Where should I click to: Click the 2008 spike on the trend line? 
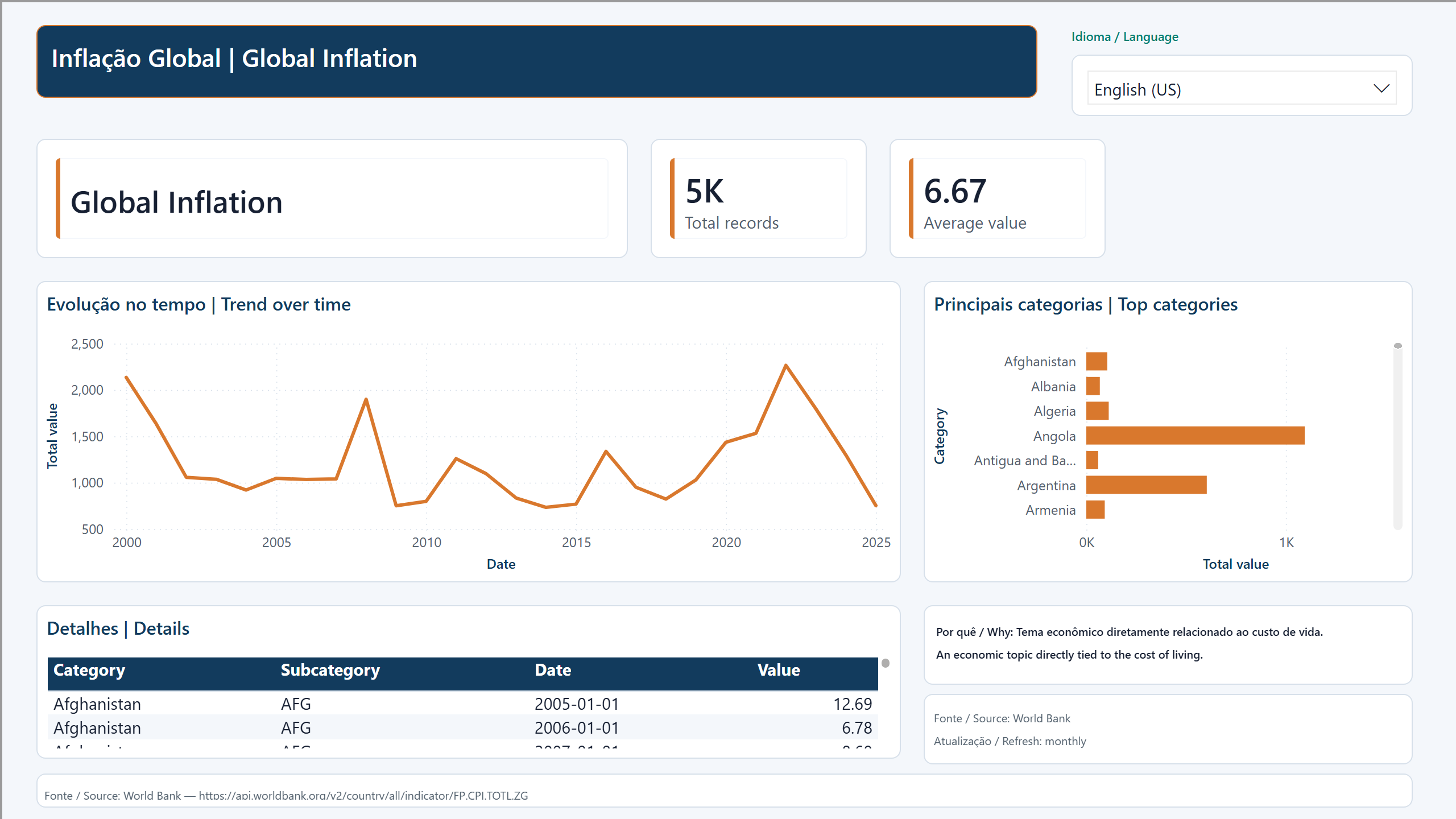point(366,399)
